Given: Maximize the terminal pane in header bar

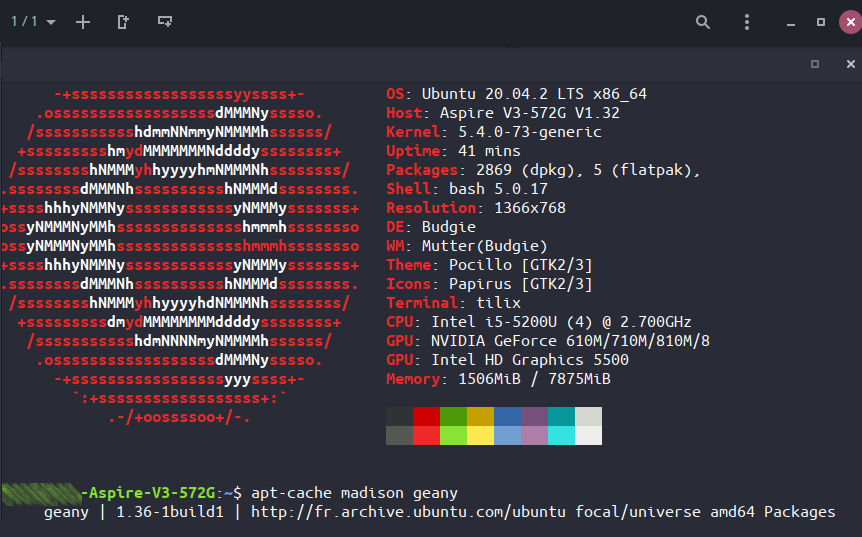Looking at the screenshot, I should coord(815,64).
